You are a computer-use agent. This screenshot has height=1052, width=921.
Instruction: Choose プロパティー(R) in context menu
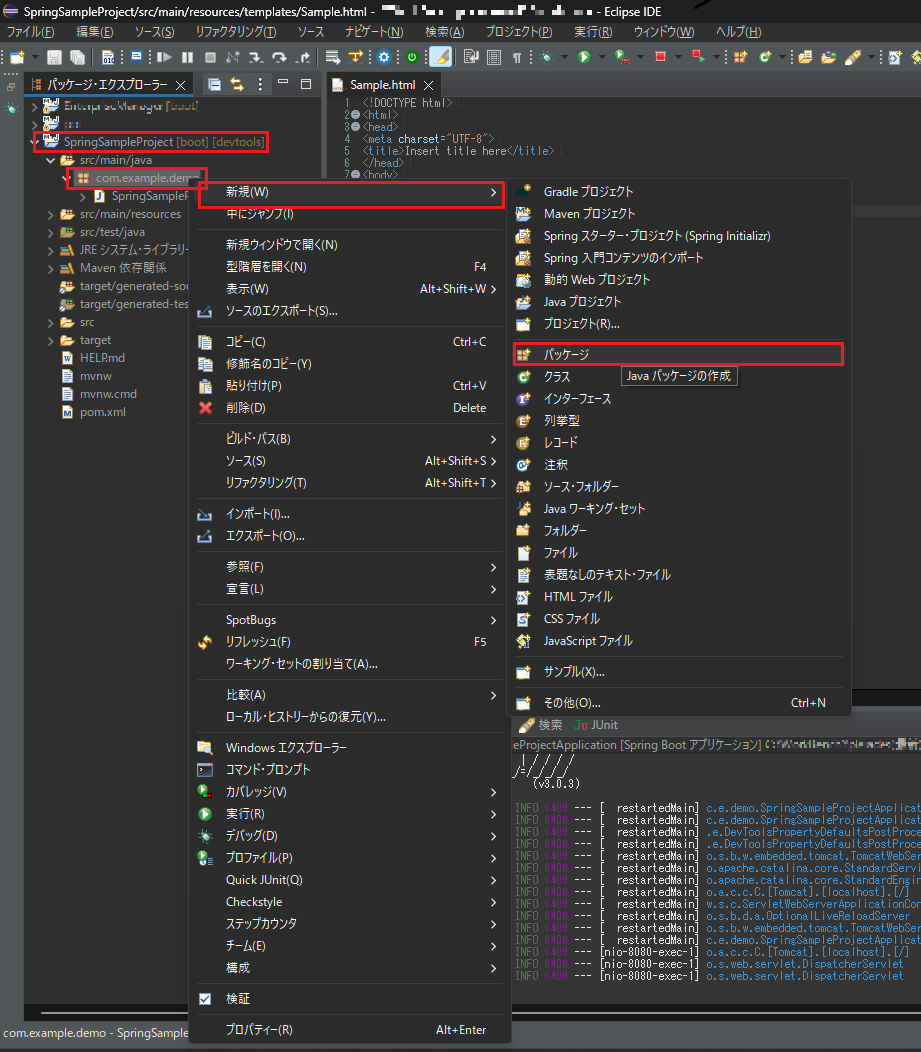tap(349, 1029)
